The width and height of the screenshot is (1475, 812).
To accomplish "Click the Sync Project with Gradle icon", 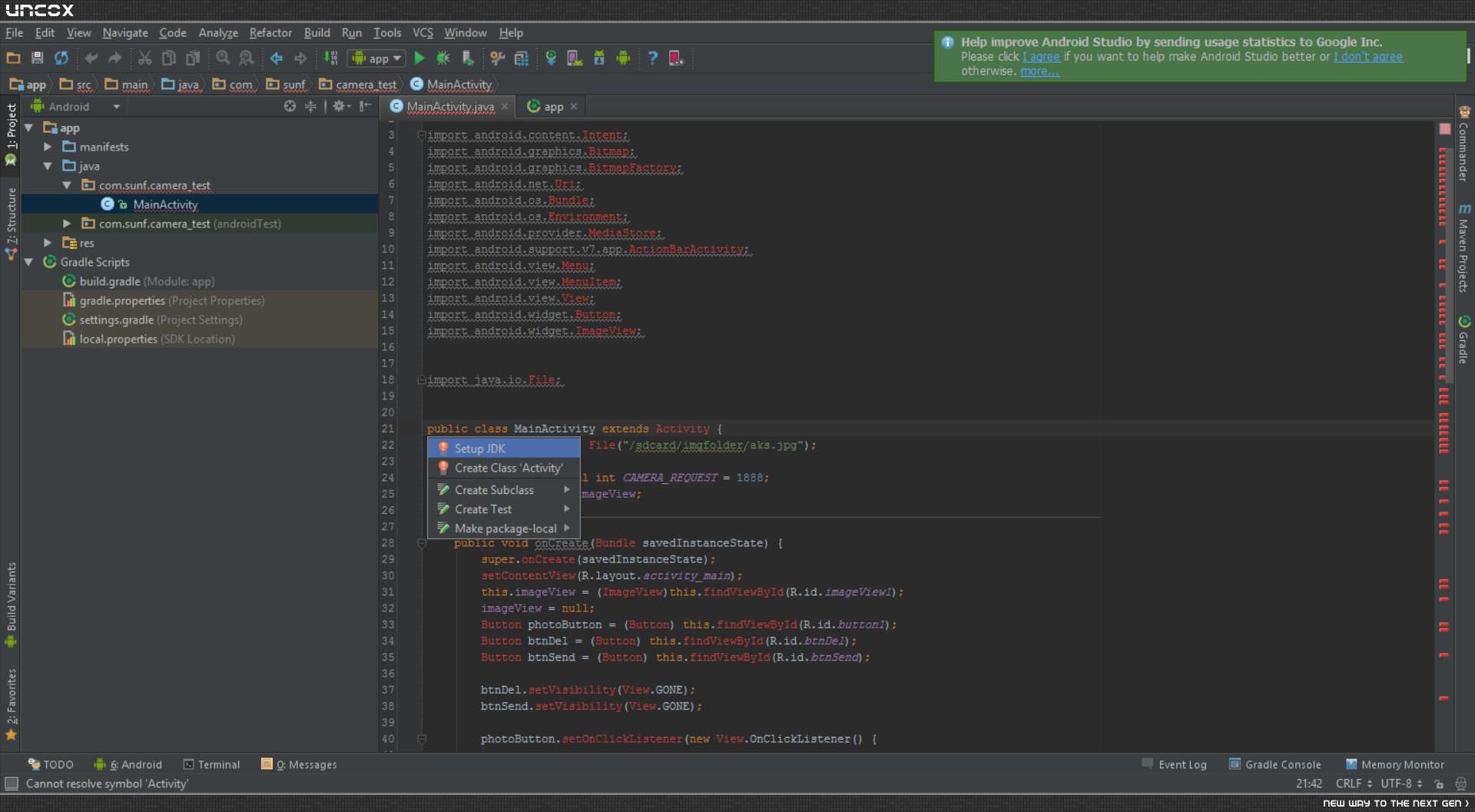I will (x=551, y=58).
